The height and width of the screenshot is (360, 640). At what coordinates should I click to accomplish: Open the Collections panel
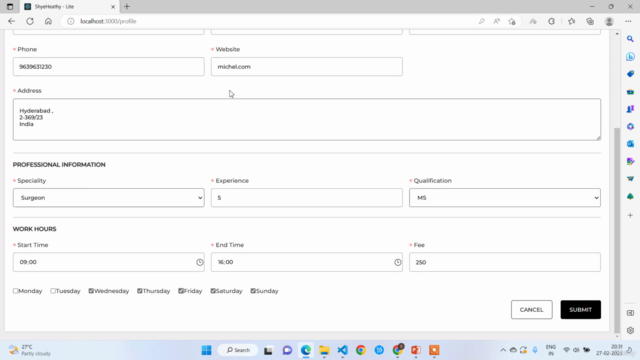tap(590, 21)
